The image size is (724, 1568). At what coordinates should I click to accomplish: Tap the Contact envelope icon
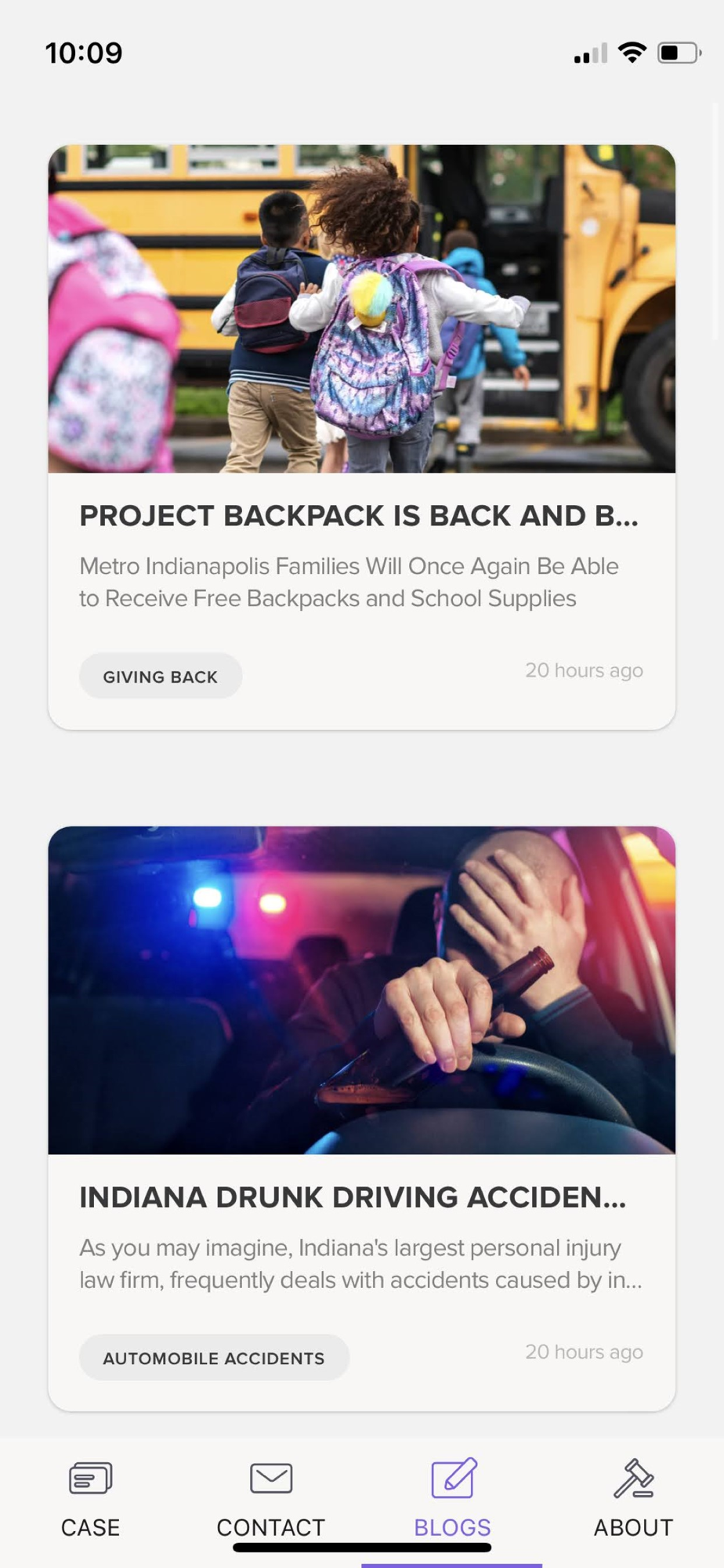(271, 1479)
